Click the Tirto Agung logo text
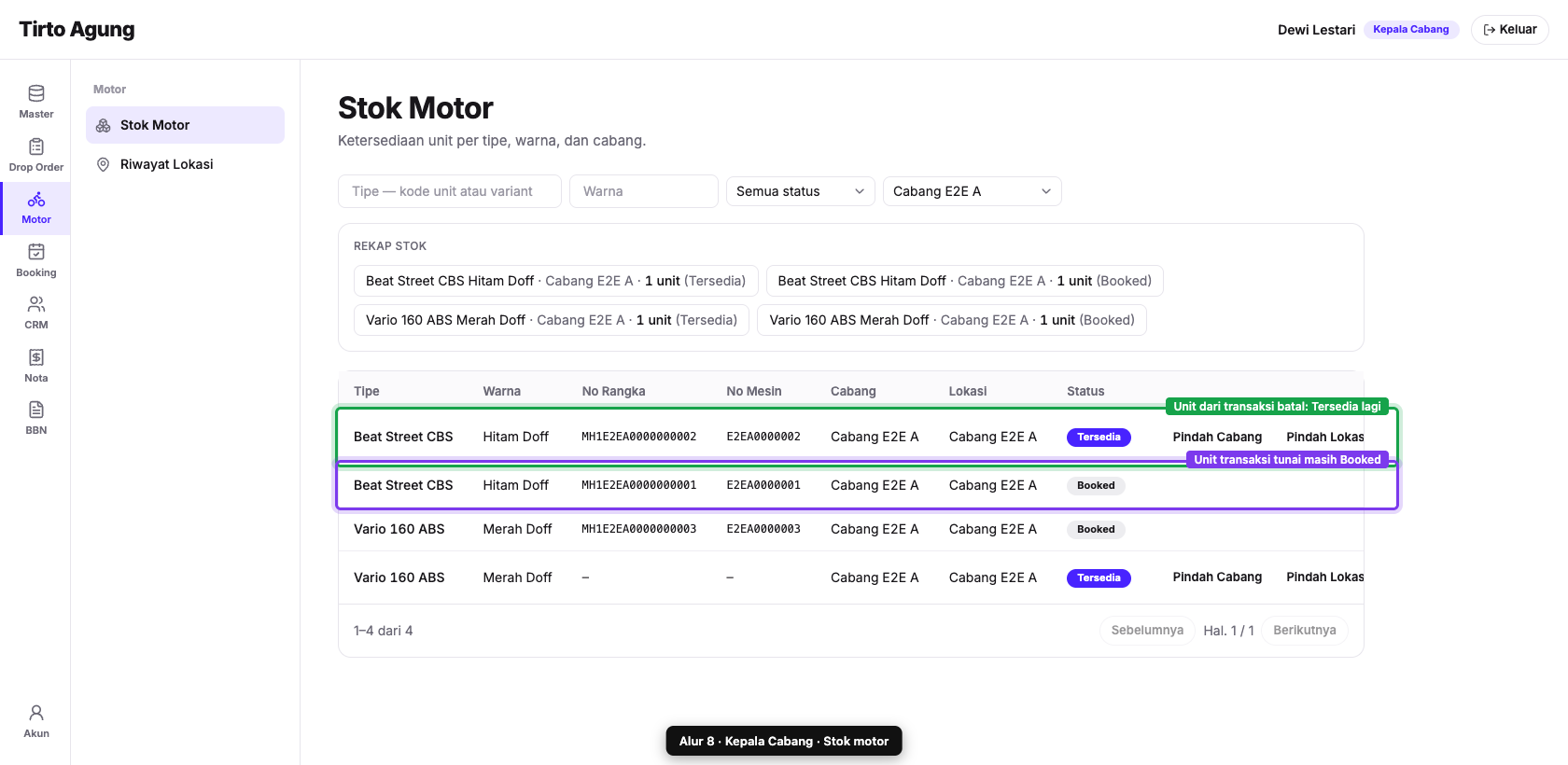This screenshot has height=765, width=1568. (77, 30)
